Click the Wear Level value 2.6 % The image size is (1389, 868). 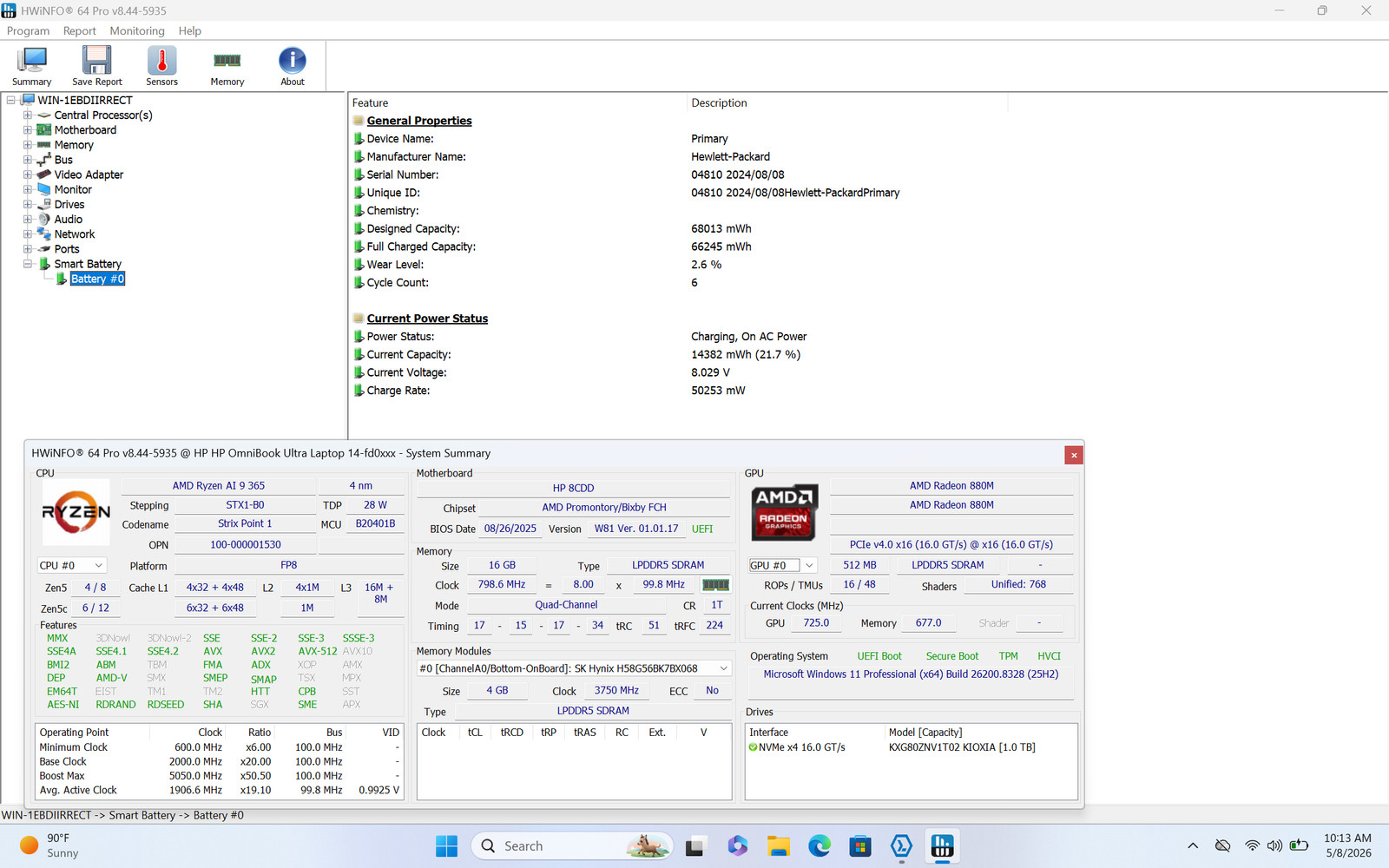coord(707,265)
